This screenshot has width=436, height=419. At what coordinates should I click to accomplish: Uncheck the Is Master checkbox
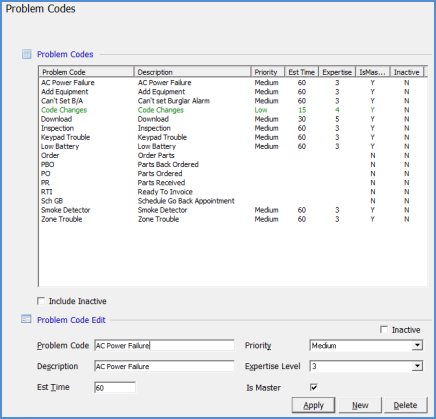[x=314, y=387]
